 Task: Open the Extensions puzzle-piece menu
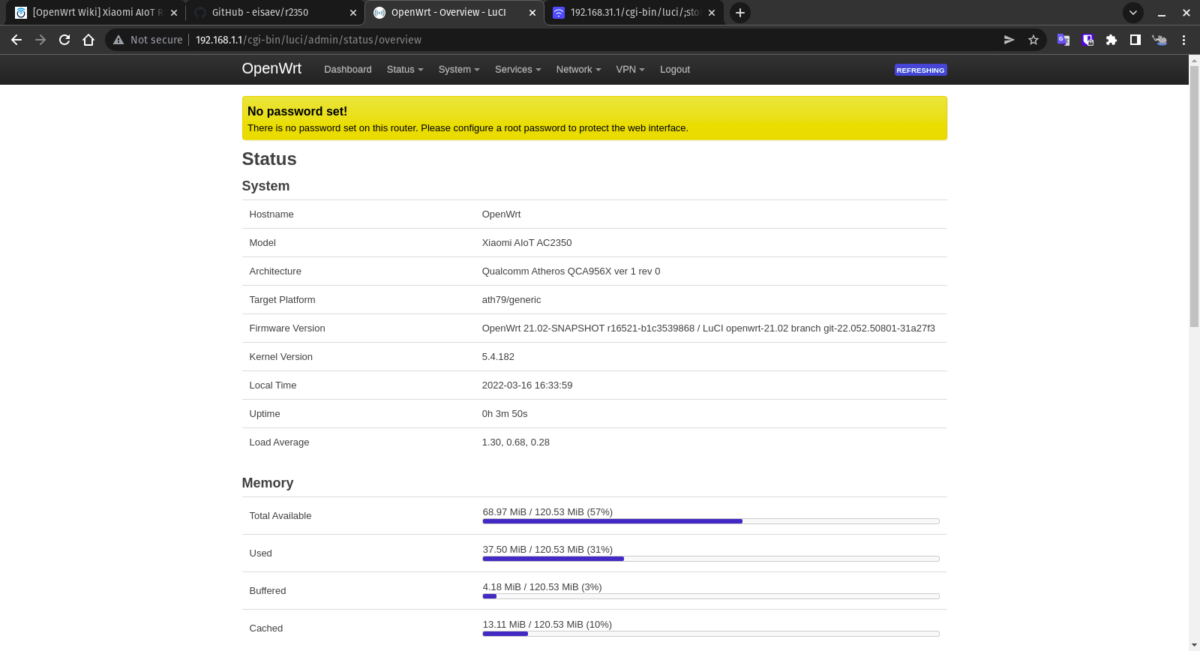click(1111, 40)
